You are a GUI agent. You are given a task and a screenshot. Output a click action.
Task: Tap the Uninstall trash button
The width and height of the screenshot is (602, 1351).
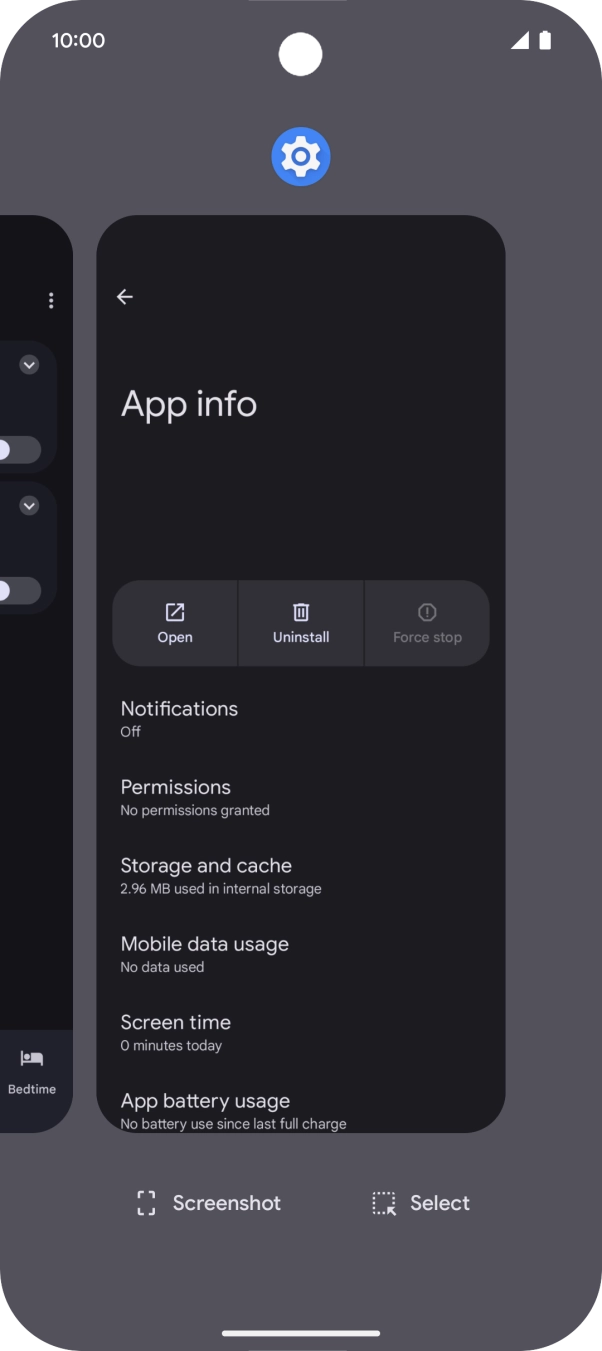click(301, 623)
